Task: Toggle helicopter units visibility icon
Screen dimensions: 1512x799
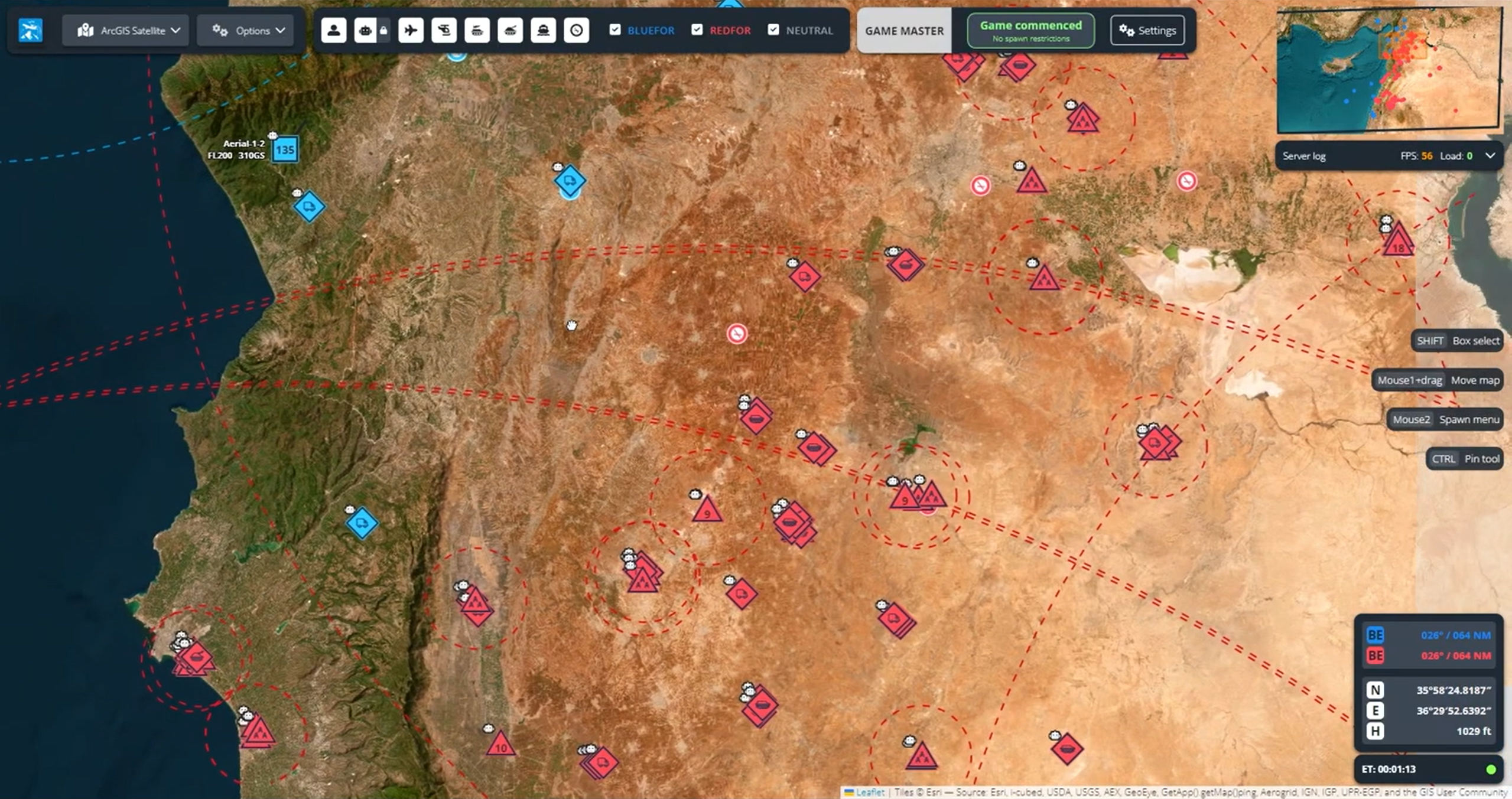Action: [444, 30]
